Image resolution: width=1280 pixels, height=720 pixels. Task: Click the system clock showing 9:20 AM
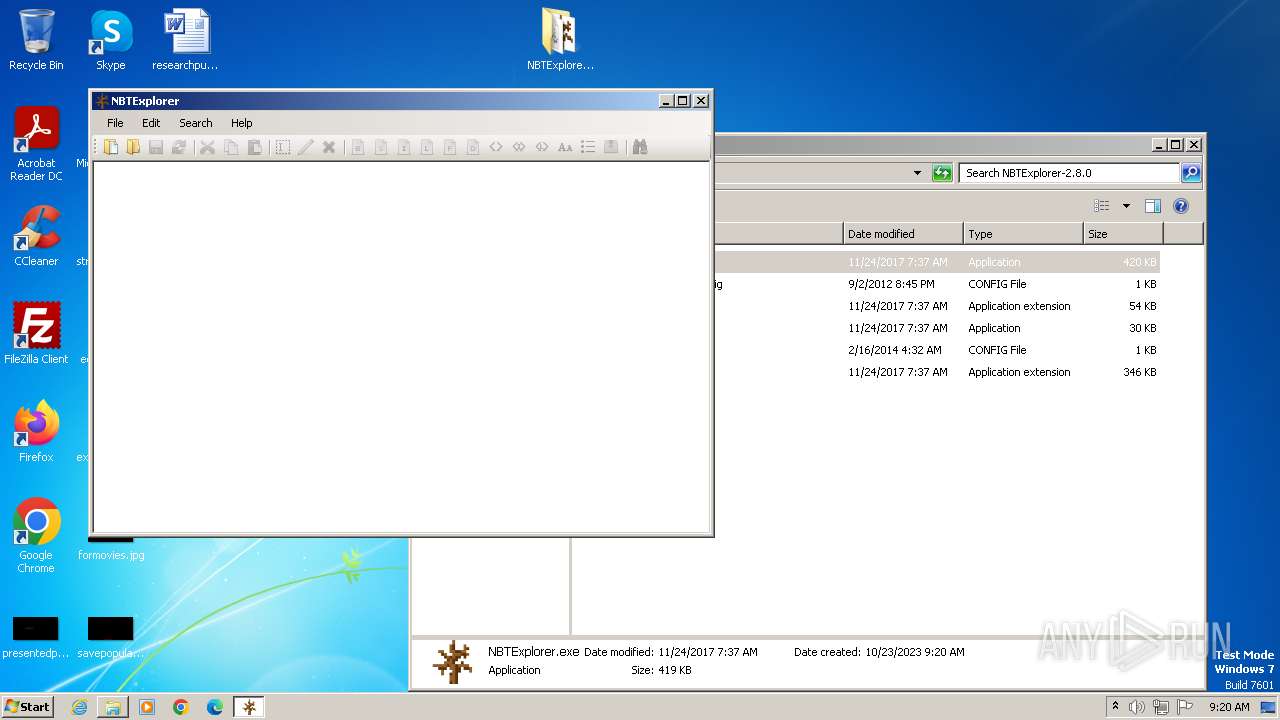1229,707
